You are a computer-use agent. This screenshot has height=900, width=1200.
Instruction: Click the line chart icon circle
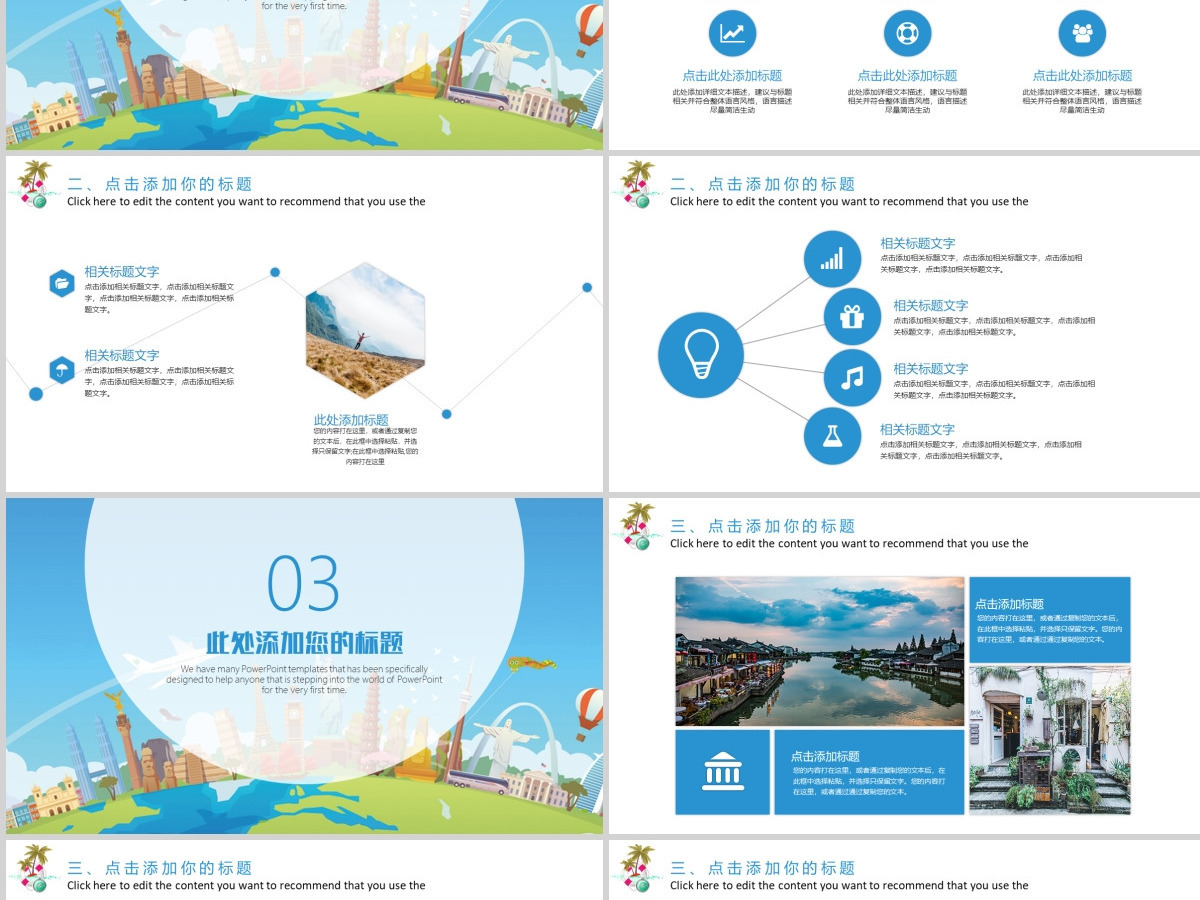coord(733,33)
